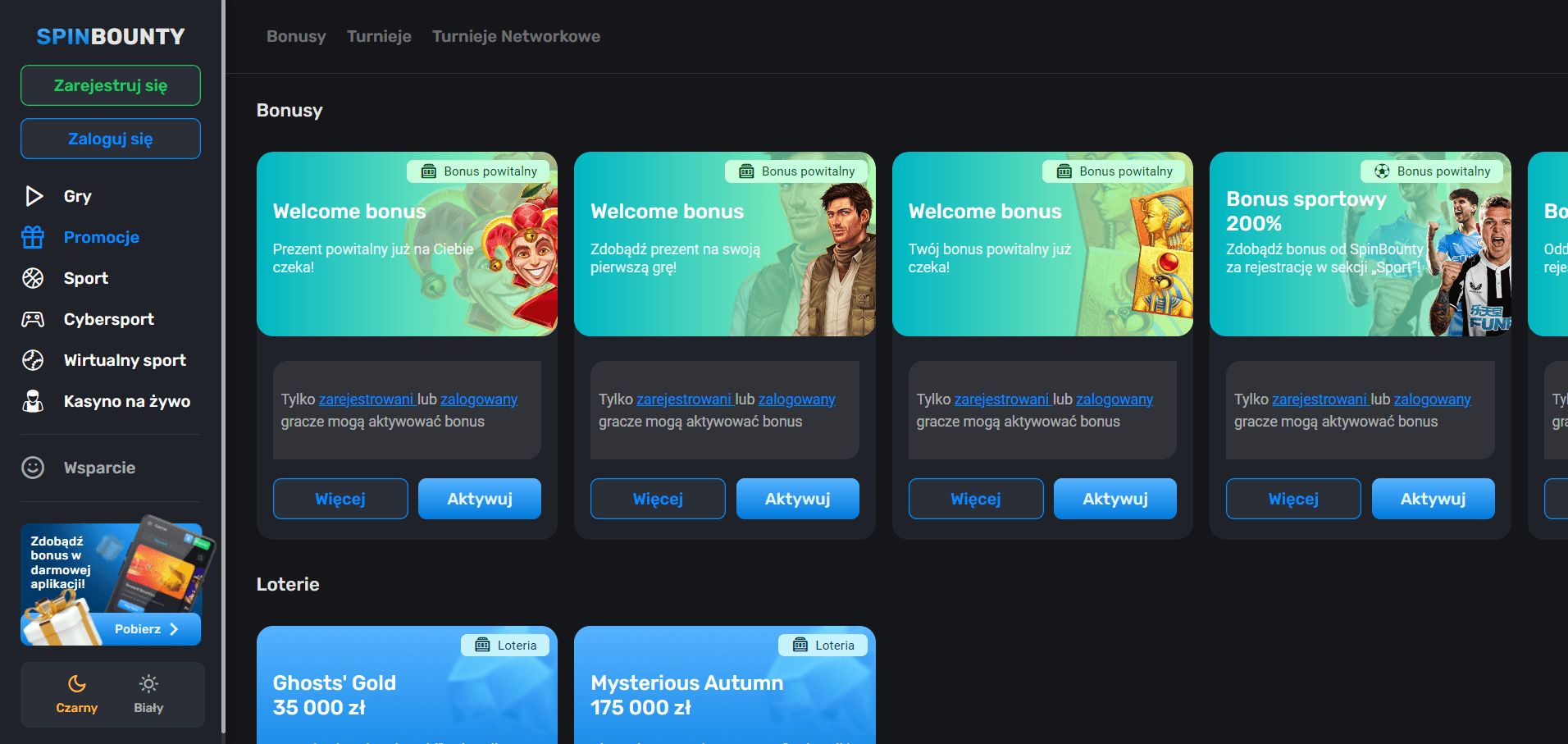The image size is (1568, 744).
Task: Click Bonus powitalny tag on Bonus sportowy card
Action: pyautogui.click(x=1432, y=171)
